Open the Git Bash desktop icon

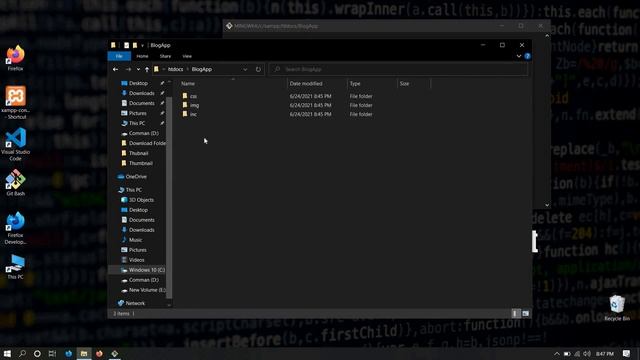(x=16, y=182)
